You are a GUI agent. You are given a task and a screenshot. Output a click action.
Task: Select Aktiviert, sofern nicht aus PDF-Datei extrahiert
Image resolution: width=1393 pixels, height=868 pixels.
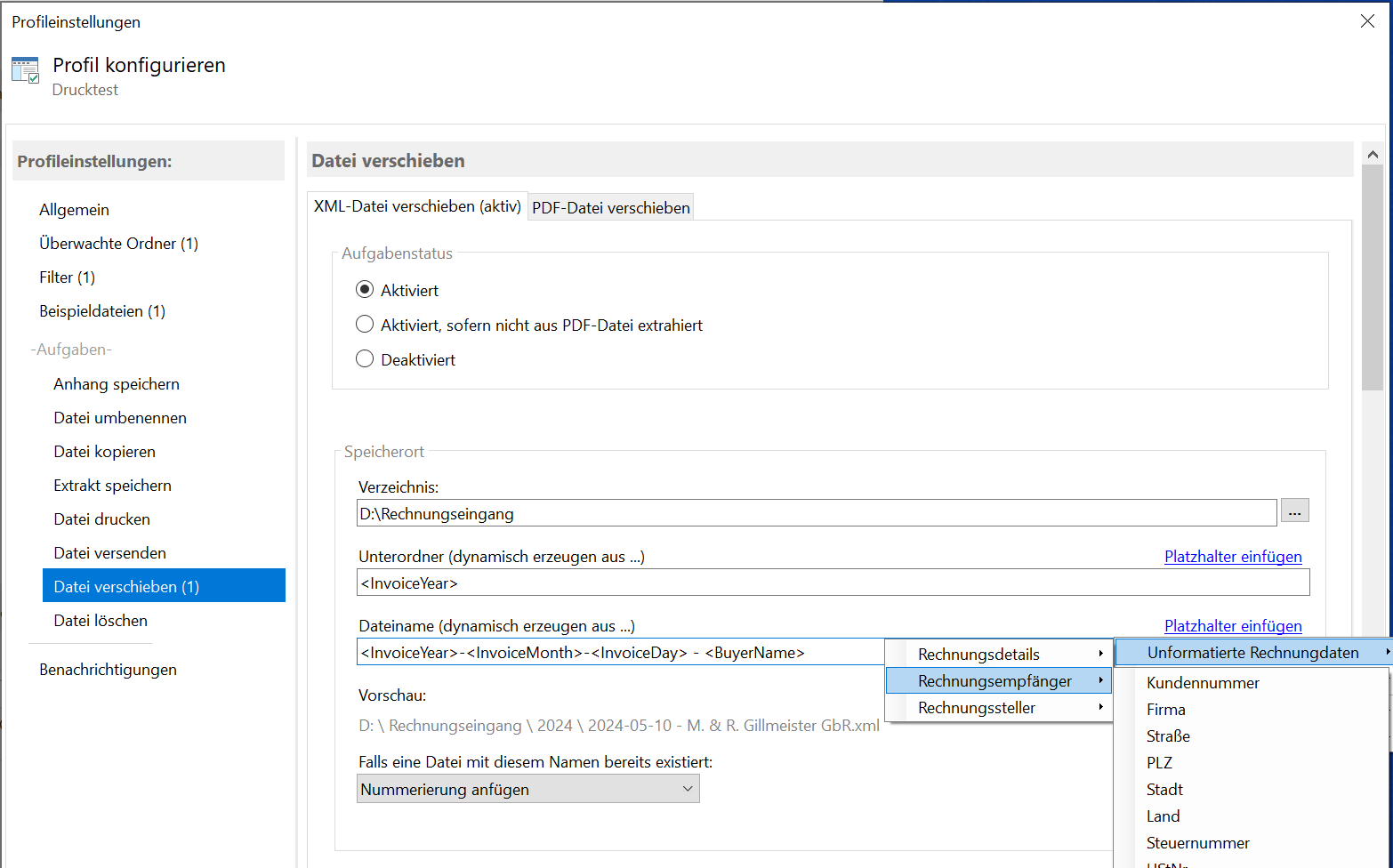point(365,325)
